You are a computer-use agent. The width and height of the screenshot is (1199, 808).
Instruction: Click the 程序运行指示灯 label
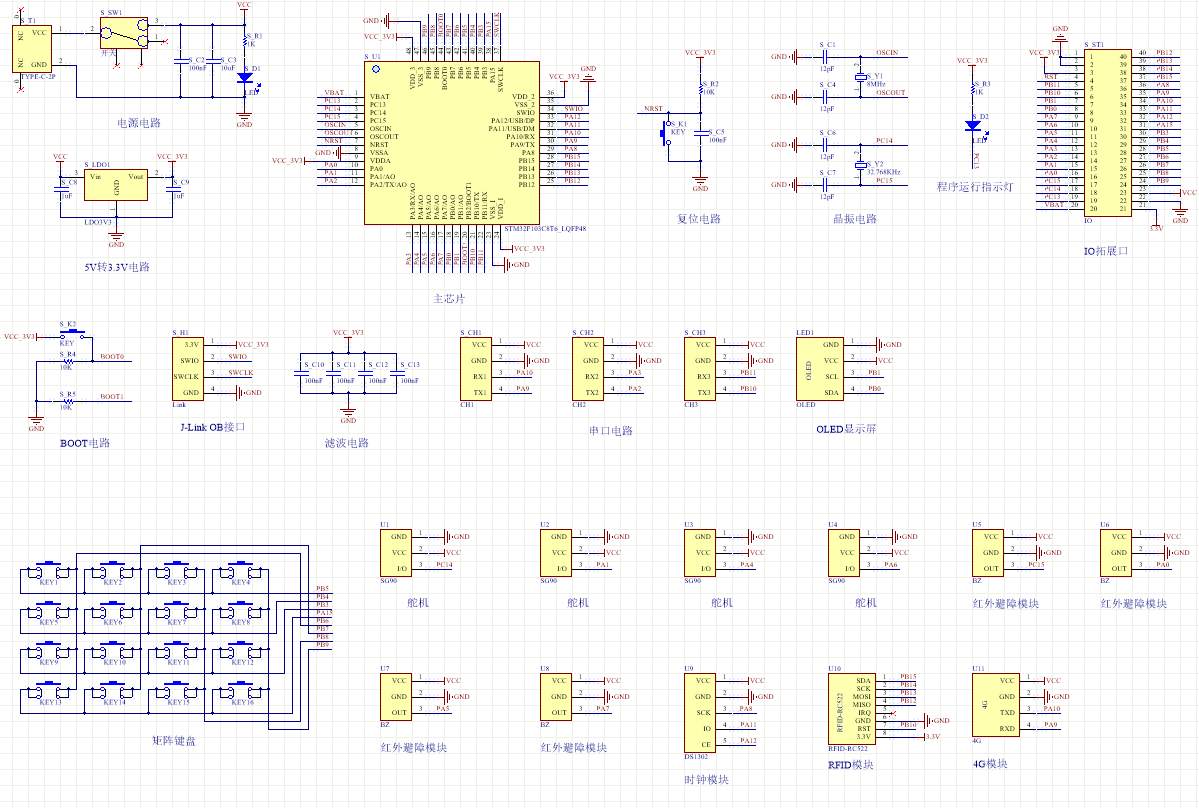[x=975, y=187]
